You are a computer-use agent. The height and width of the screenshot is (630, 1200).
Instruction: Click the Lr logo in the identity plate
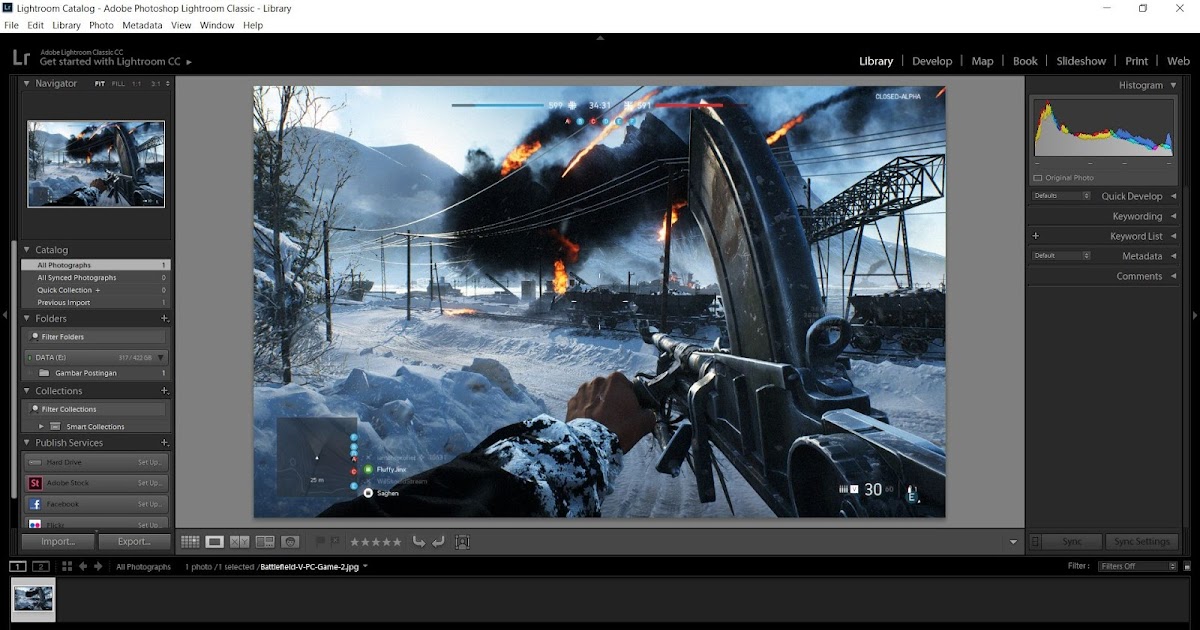(x=21, y=59)
